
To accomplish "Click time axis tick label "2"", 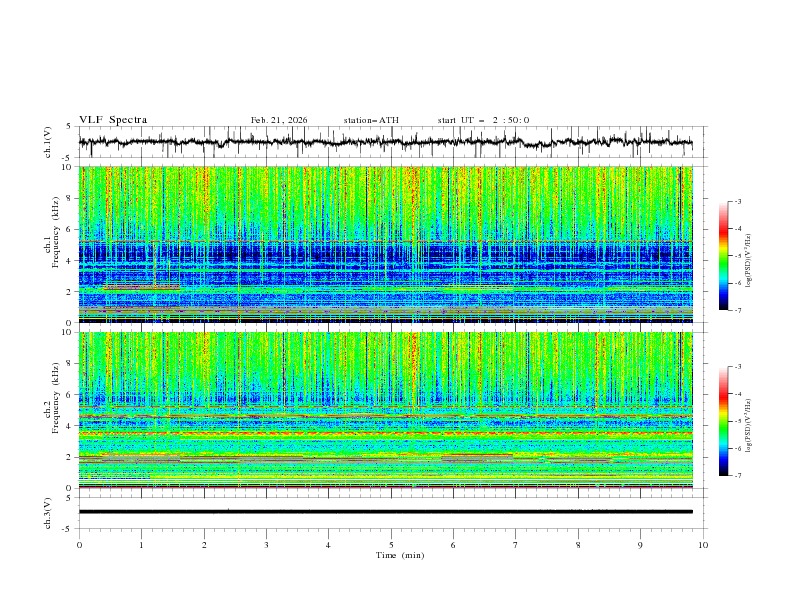I will (x=204, y=545).
